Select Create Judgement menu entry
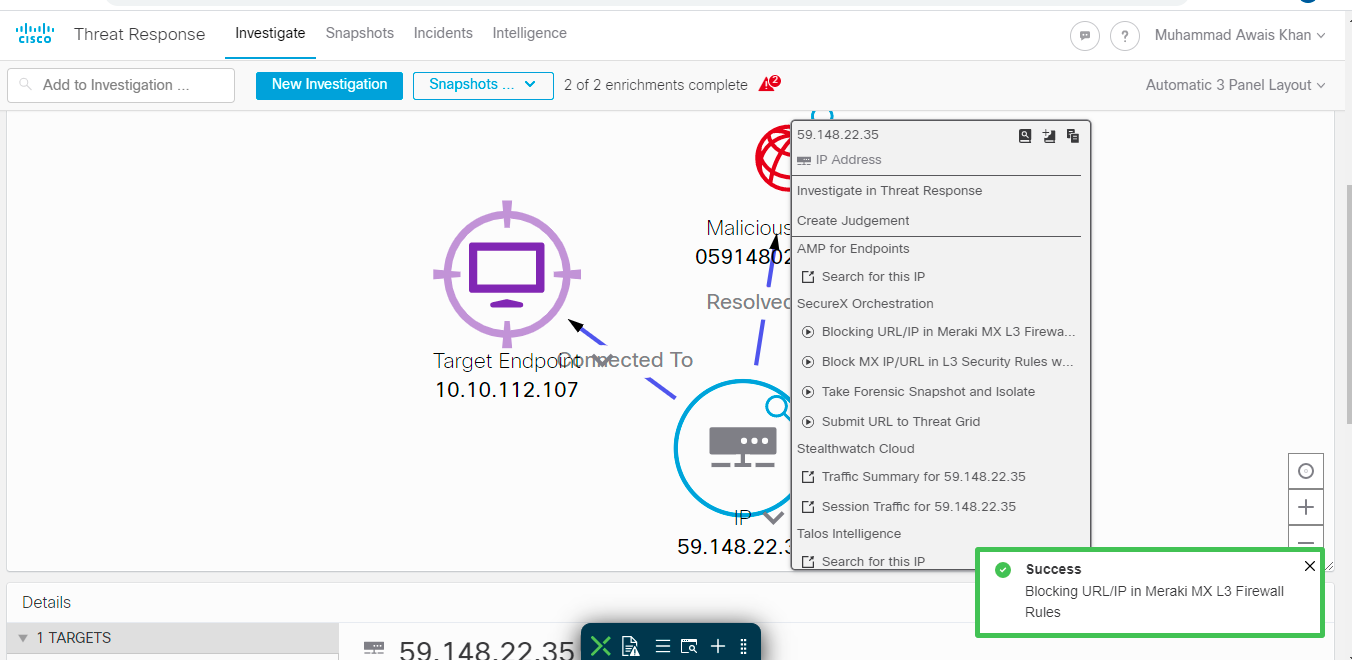The width and height of the screenshot is (1352, 660). (x=853, y=221)
